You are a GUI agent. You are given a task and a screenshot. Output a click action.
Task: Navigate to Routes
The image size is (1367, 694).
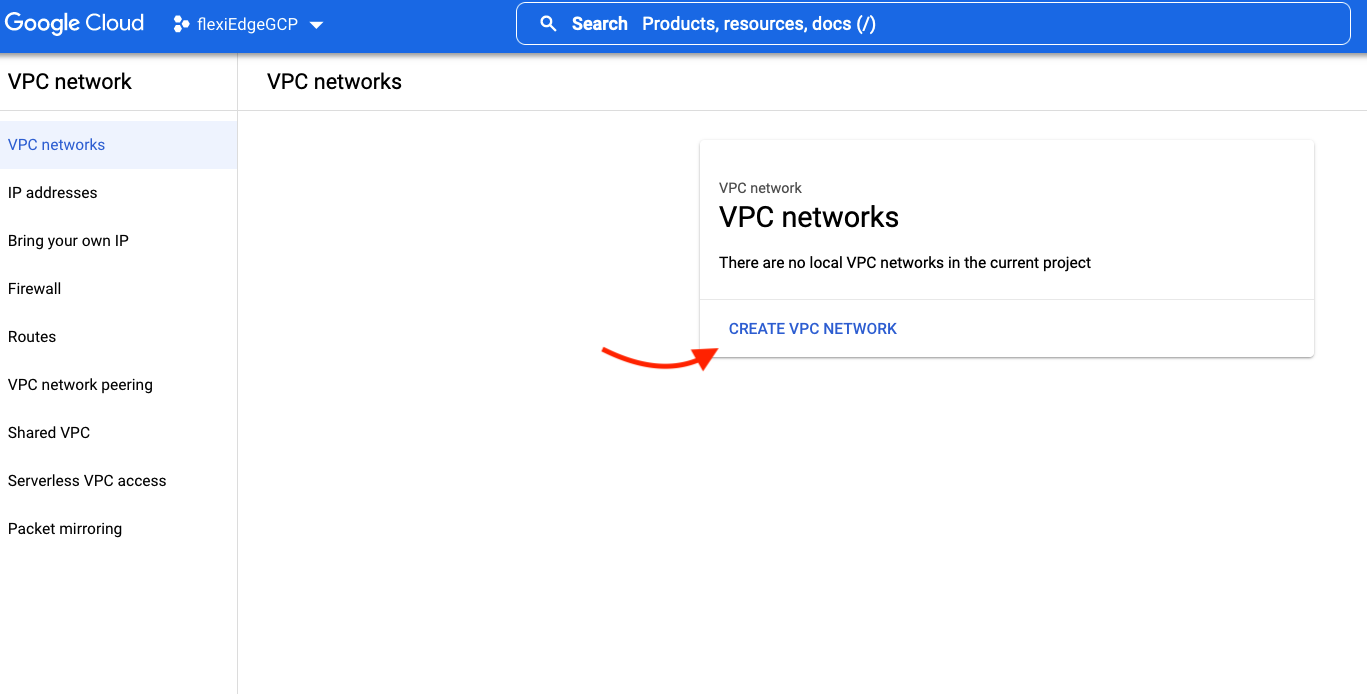[x=32, y=337]
